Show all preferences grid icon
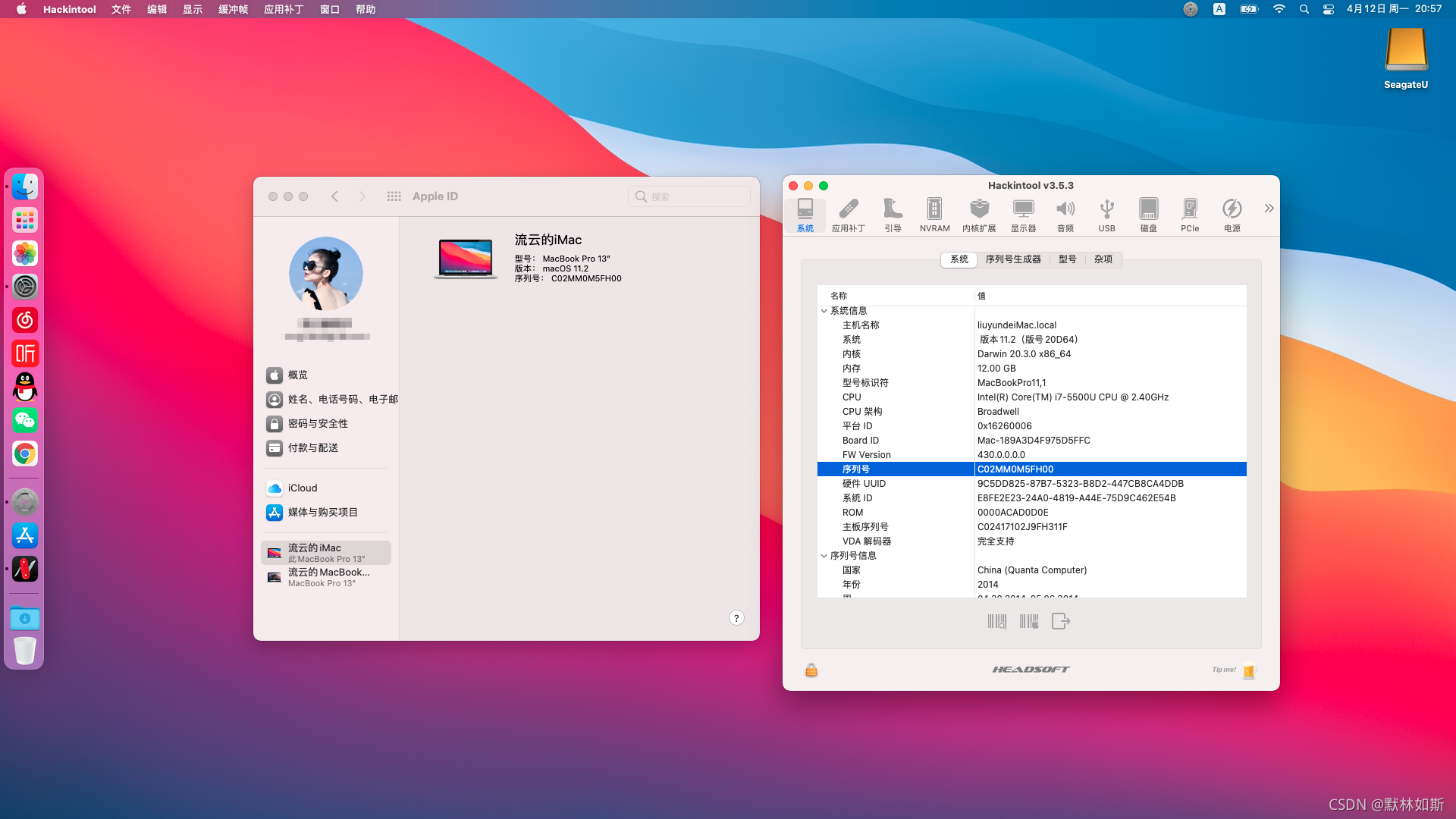Viewport: 1456px width, 819px height. (x=394, y=196)
